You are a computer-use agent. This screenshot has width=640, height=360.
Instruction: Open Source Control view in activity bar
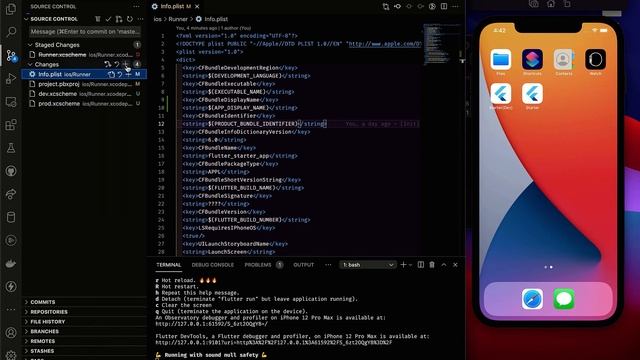[11, 55]
